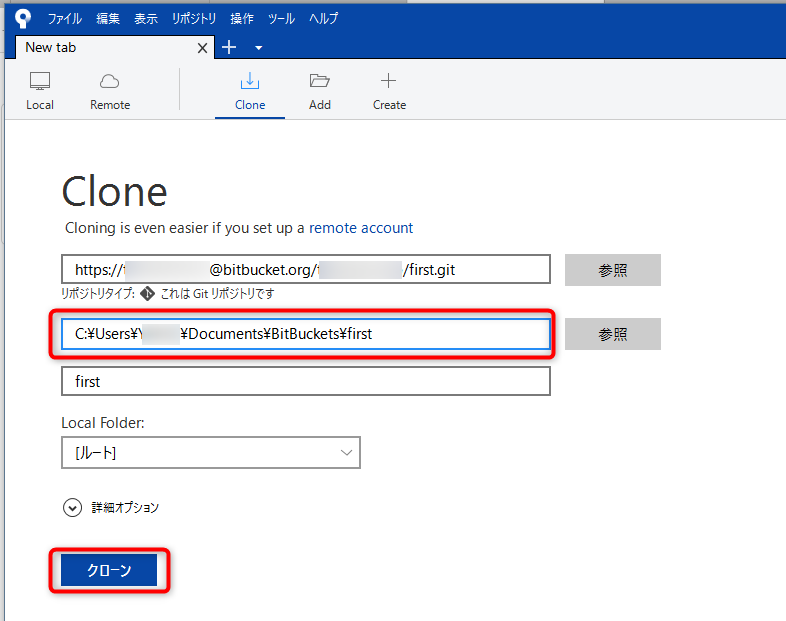The image size is (786, 621).
Task: Click the repository URL input field
Action: (306, 270)
